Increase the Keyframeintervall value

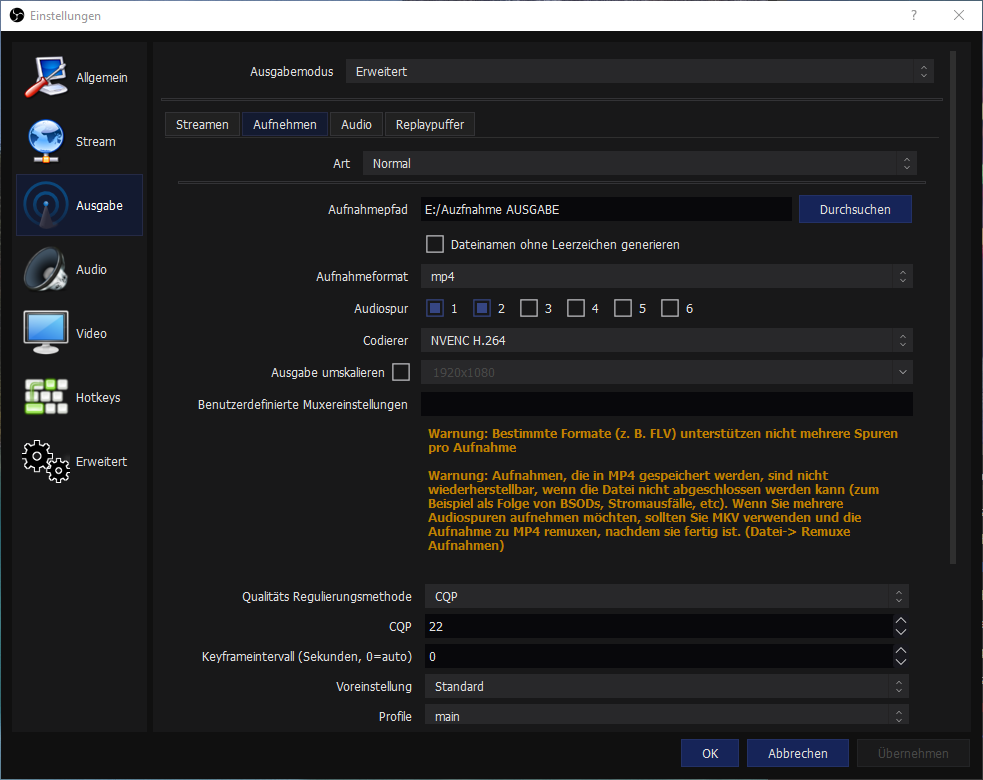pyautogui.click(x=901, y=650)
